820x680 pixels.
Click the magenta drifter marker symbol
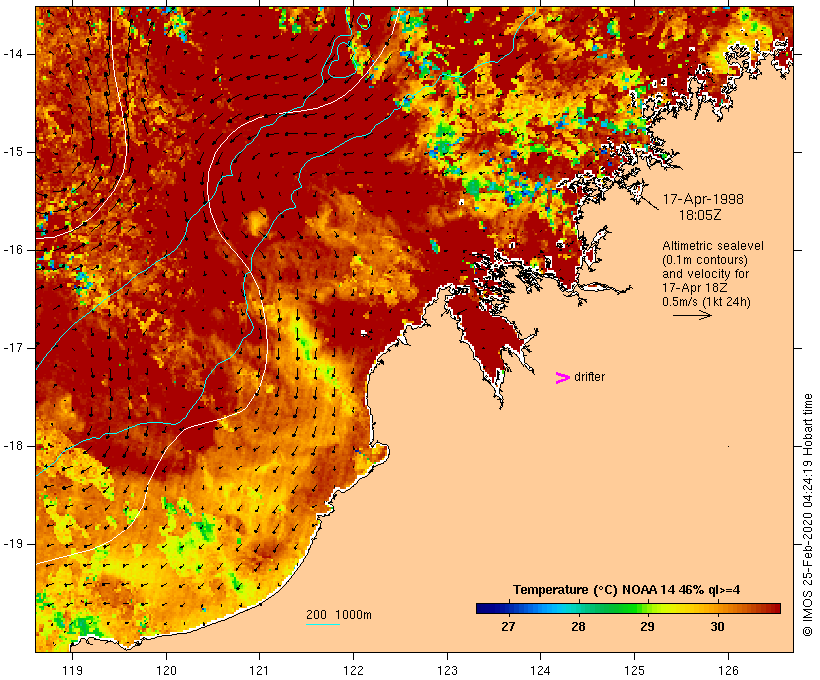[x=563, y=378]
